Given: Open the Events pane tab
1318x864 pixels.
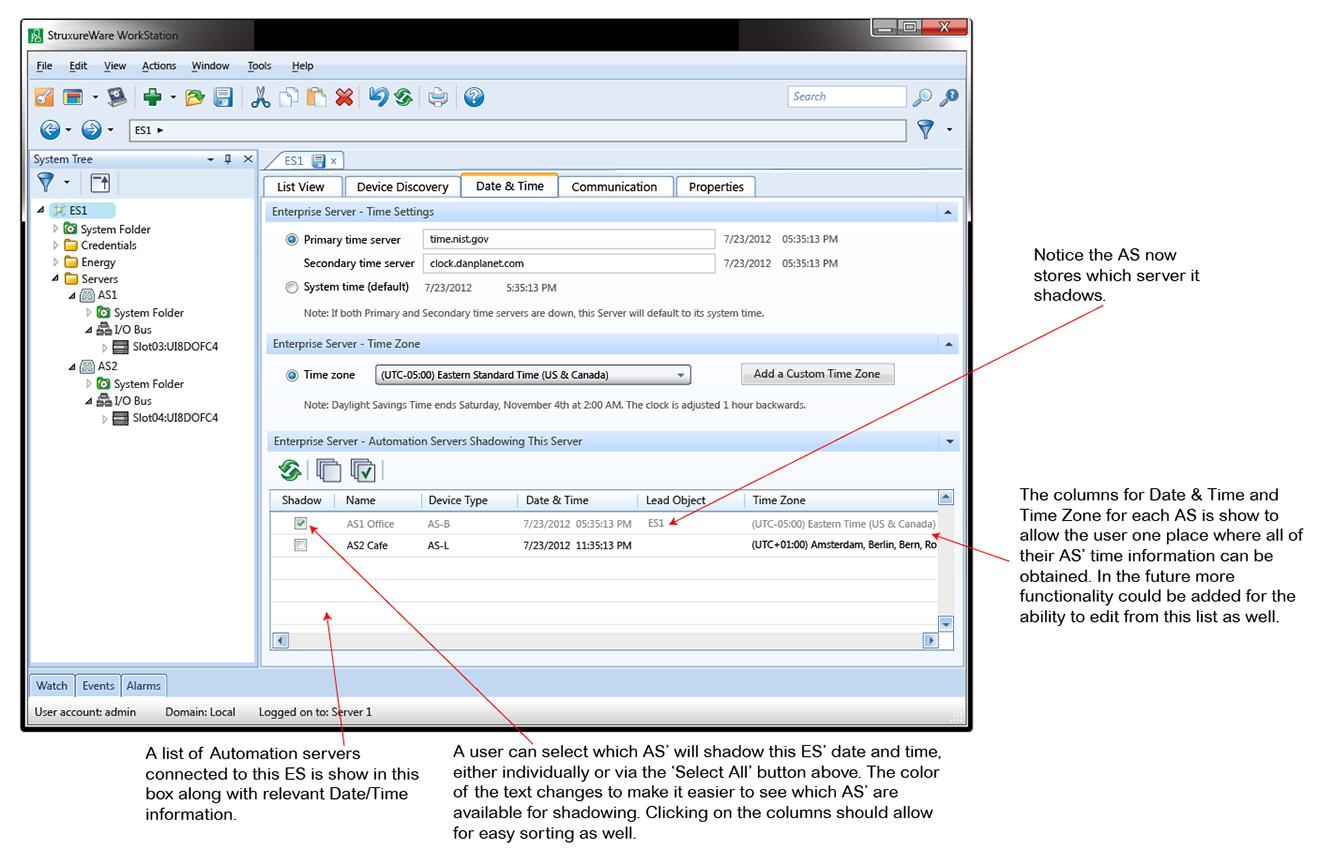Looking at the screenshot, I should click(98, 686).
